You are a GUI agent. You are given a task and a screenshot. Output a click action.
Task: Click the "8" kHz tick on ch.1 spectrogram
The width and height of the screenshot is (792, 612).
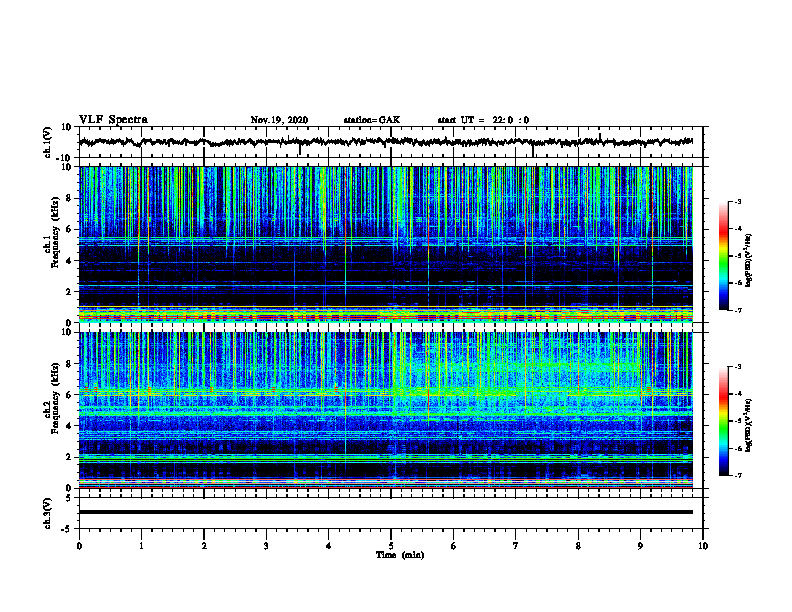coord(69,198)
